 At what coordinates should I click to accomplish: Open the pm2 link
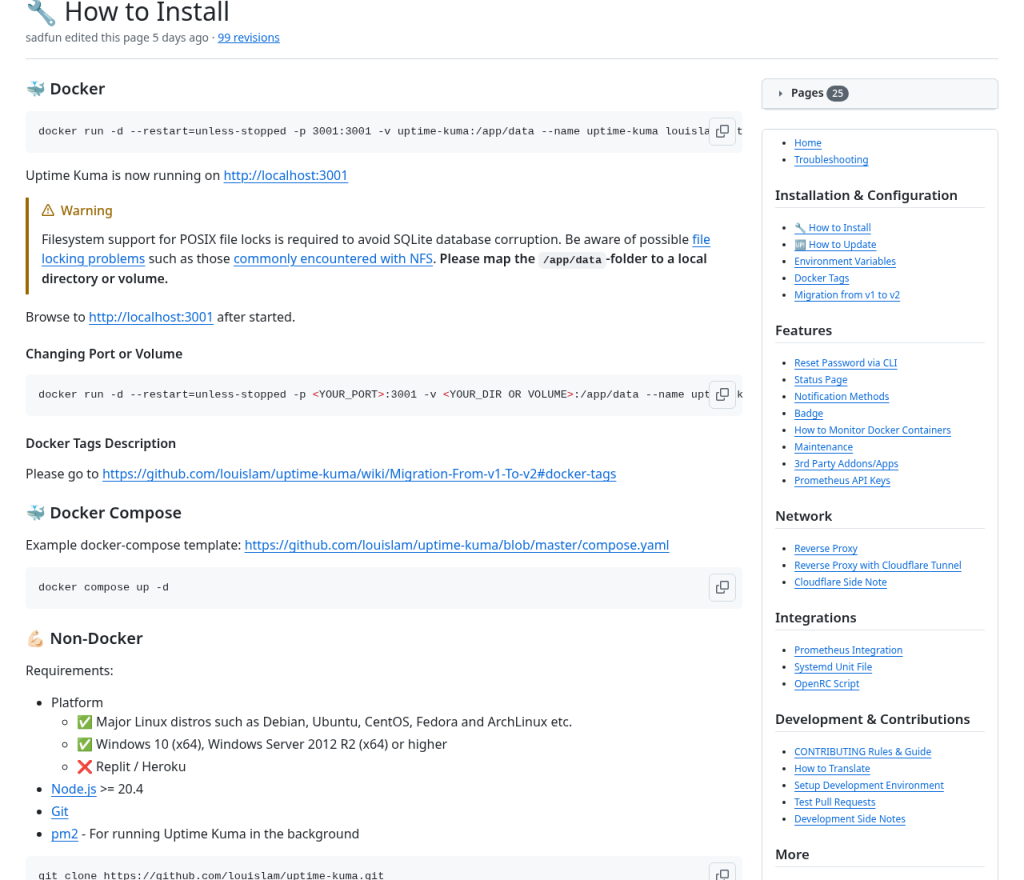tap(65, 834)
